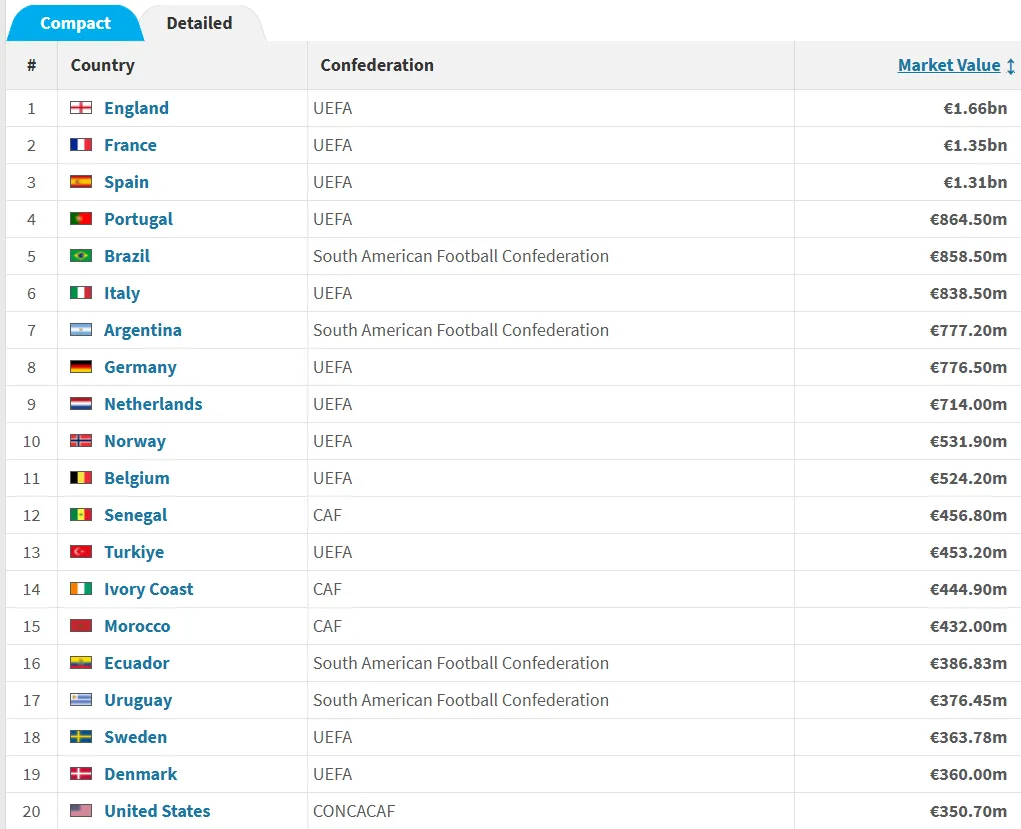1021x829 pixels.
Task: Click the England flag icon
Action: pos(81,108)
